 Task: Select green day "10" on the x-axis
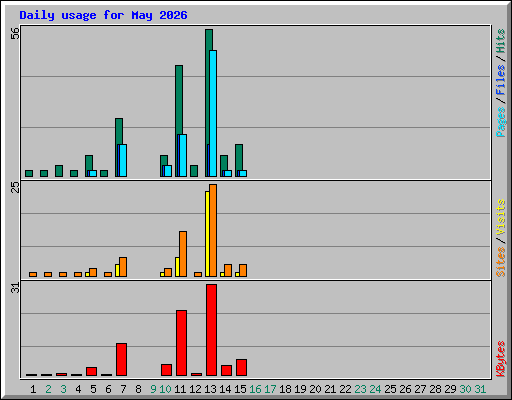(x=165, y=389)
